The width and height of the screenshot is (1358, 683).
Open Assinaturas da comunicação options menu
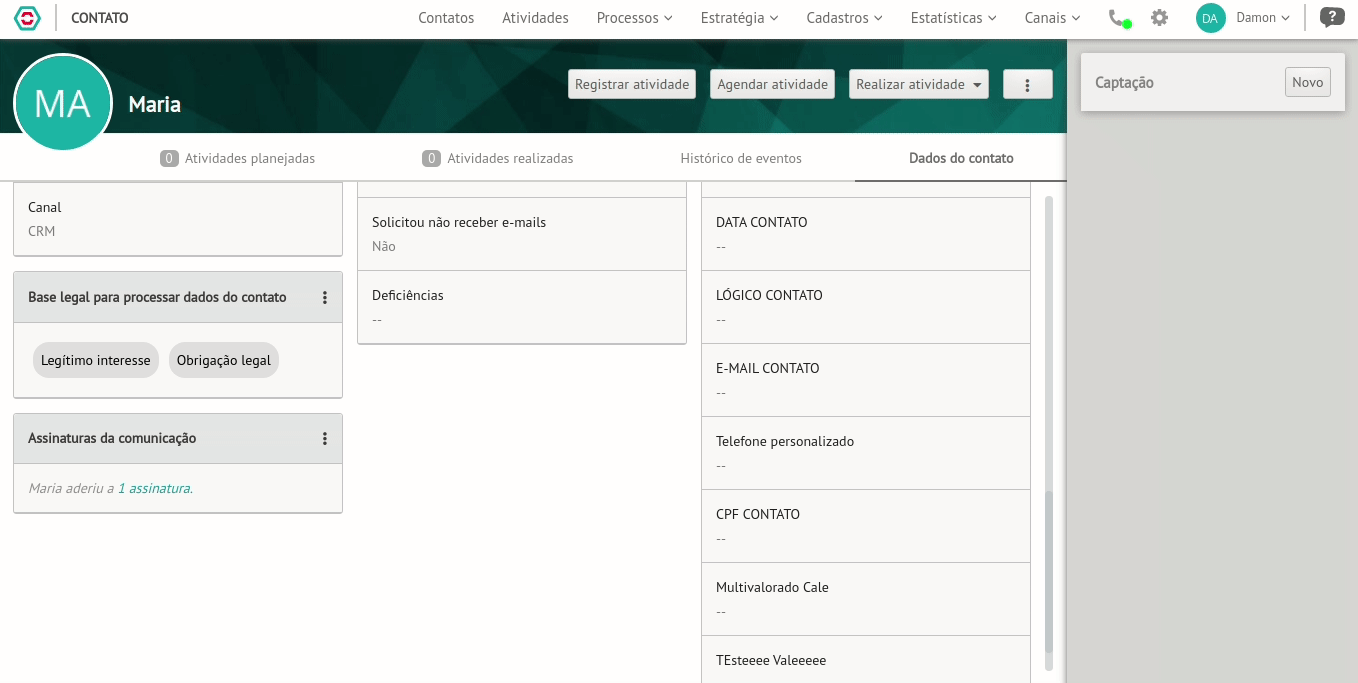pos(324,438)
